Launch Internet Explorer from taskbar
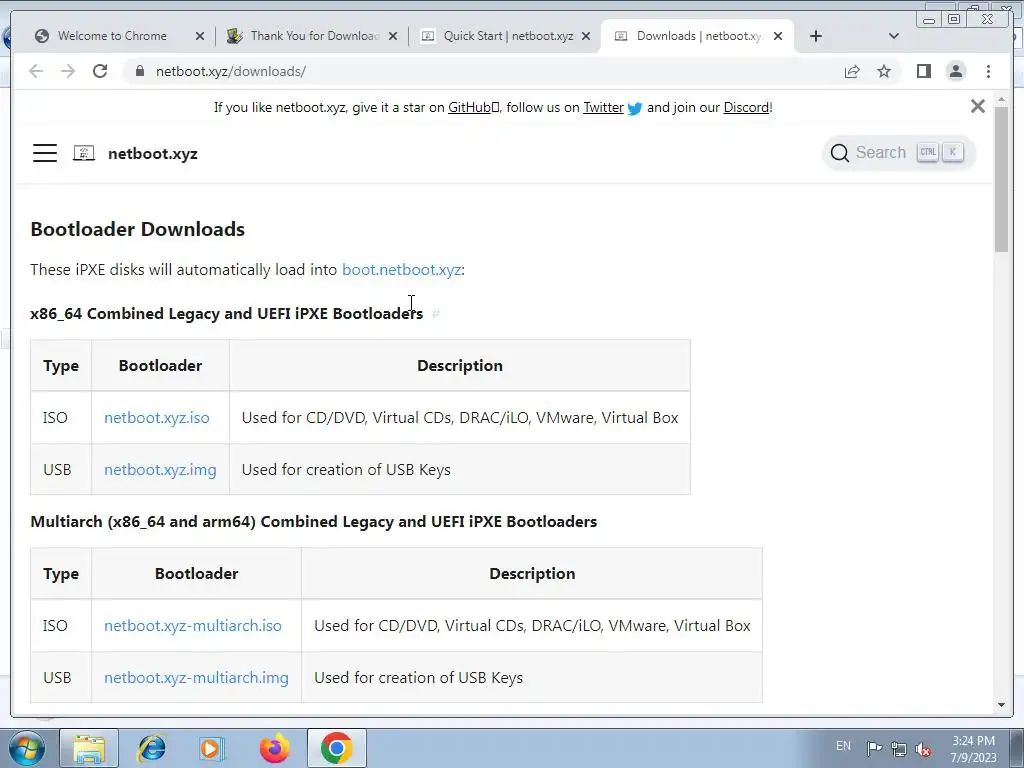1024x768 pixels. click(x=152, y=748)
